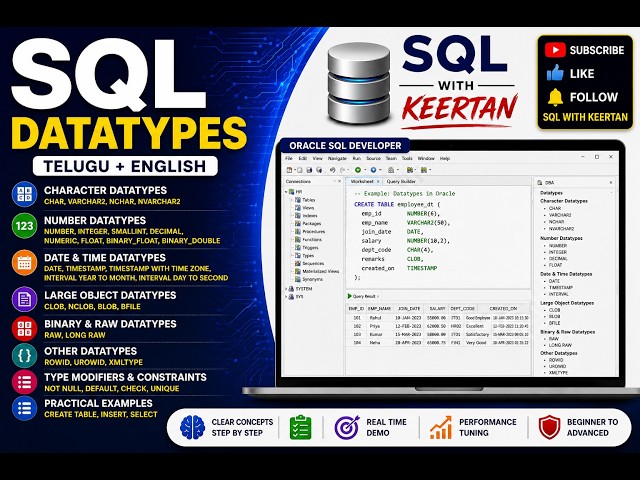Click 'UROWID' in the DBA datatypes list

[557, 366]
